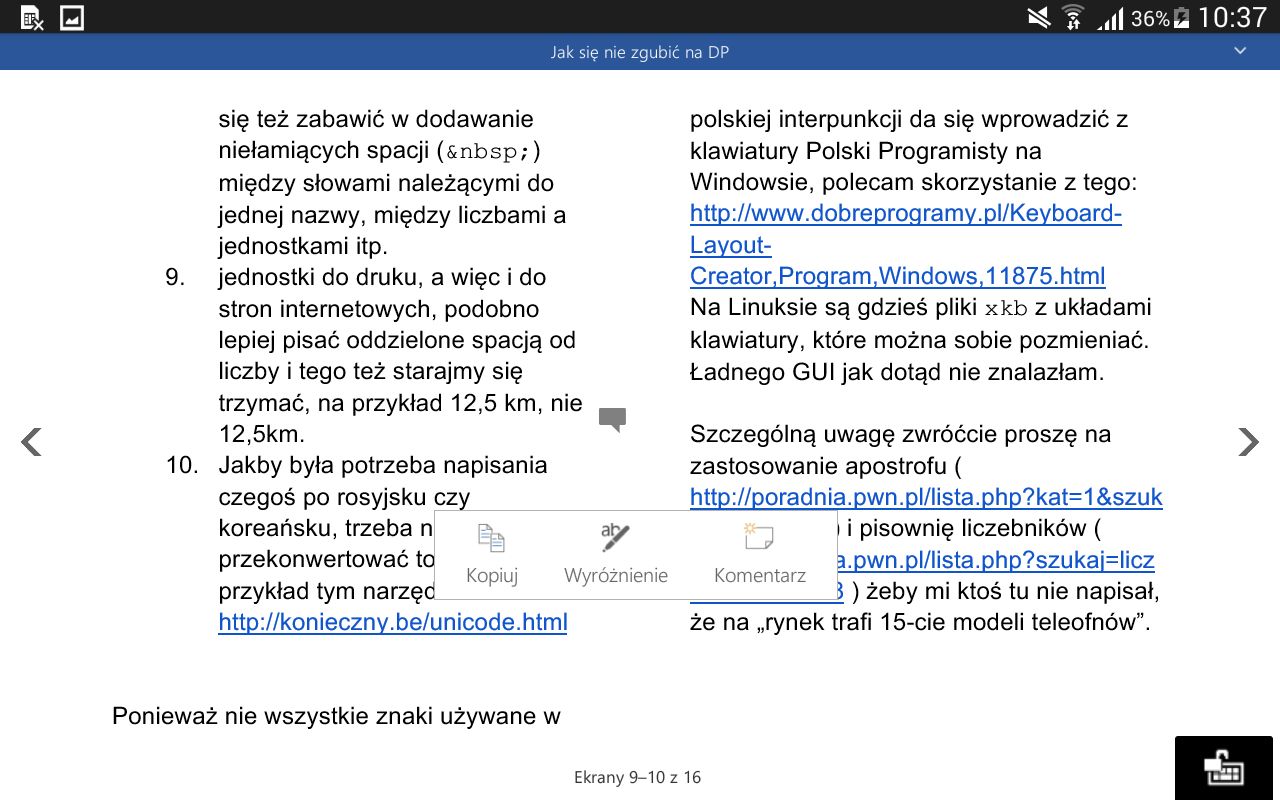Open the konieczny.be/unicode.html link

(x=392, y=622)
